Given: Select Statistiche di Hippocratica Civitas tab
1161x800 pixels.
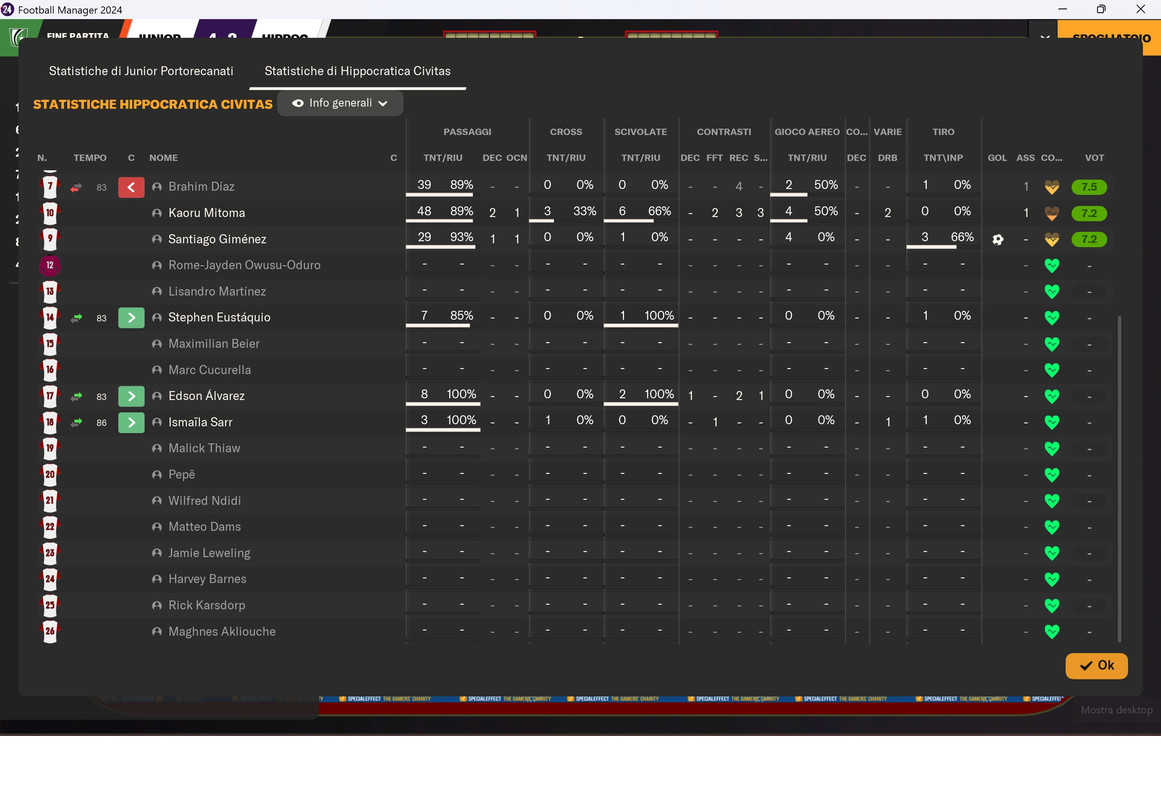Looking at the screenshot, I should point(358,71).
